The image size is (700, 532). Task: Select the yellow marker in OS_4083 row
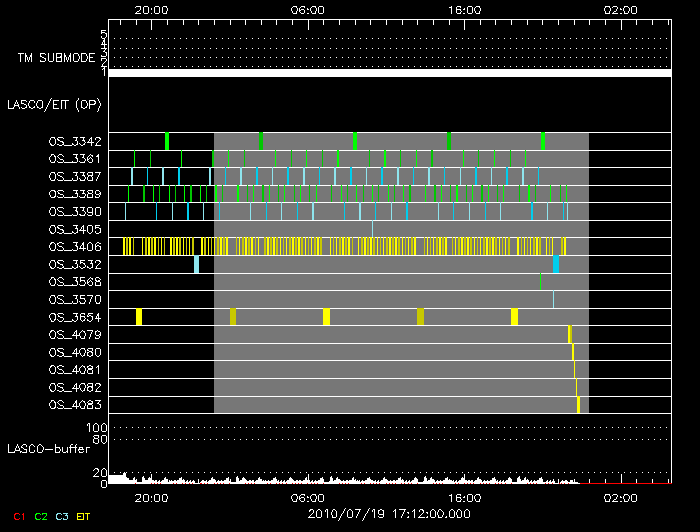tap(578, 405)
